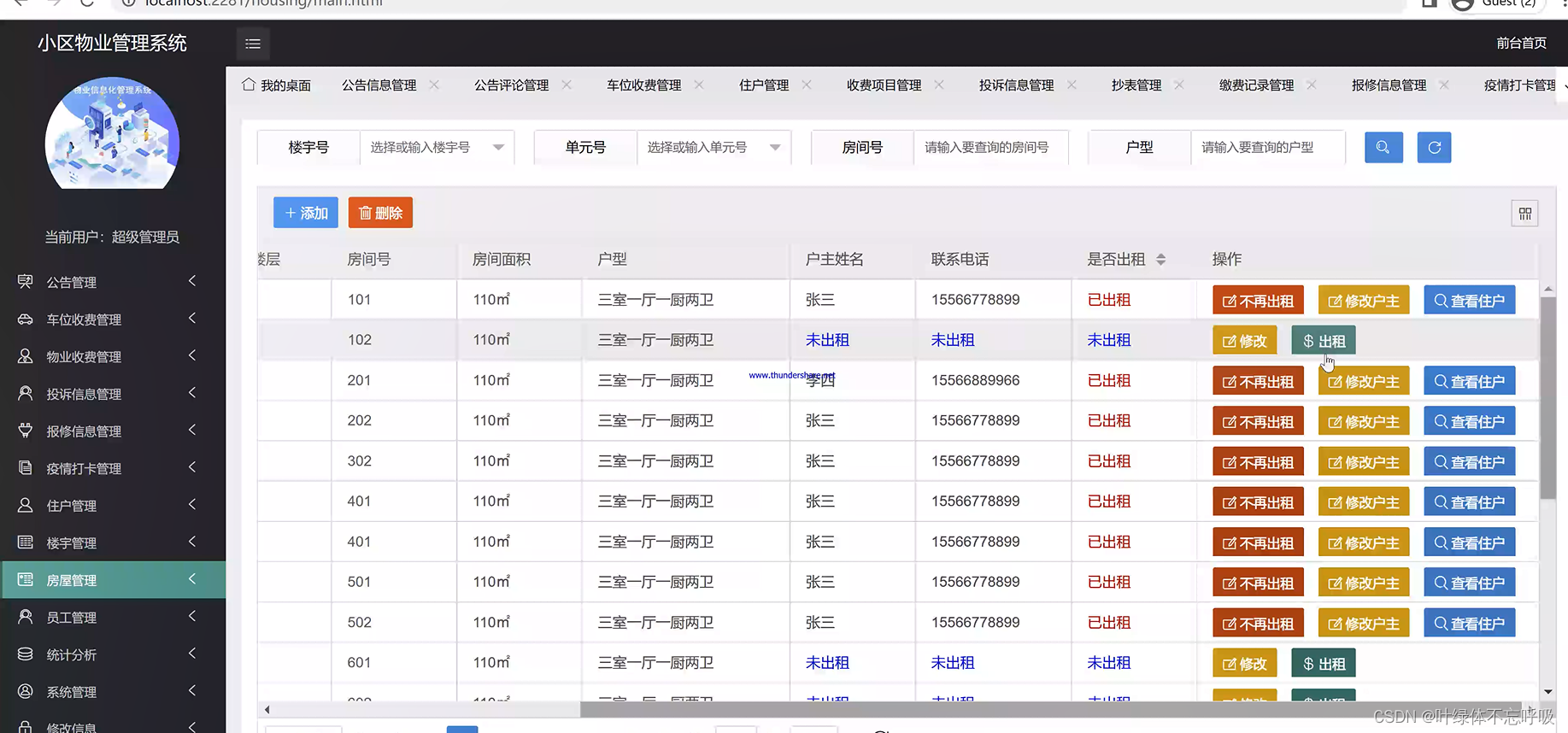
Task: Open the 单元号 dropdown selector
Action: pyautogui.click(x=714, y=147)
